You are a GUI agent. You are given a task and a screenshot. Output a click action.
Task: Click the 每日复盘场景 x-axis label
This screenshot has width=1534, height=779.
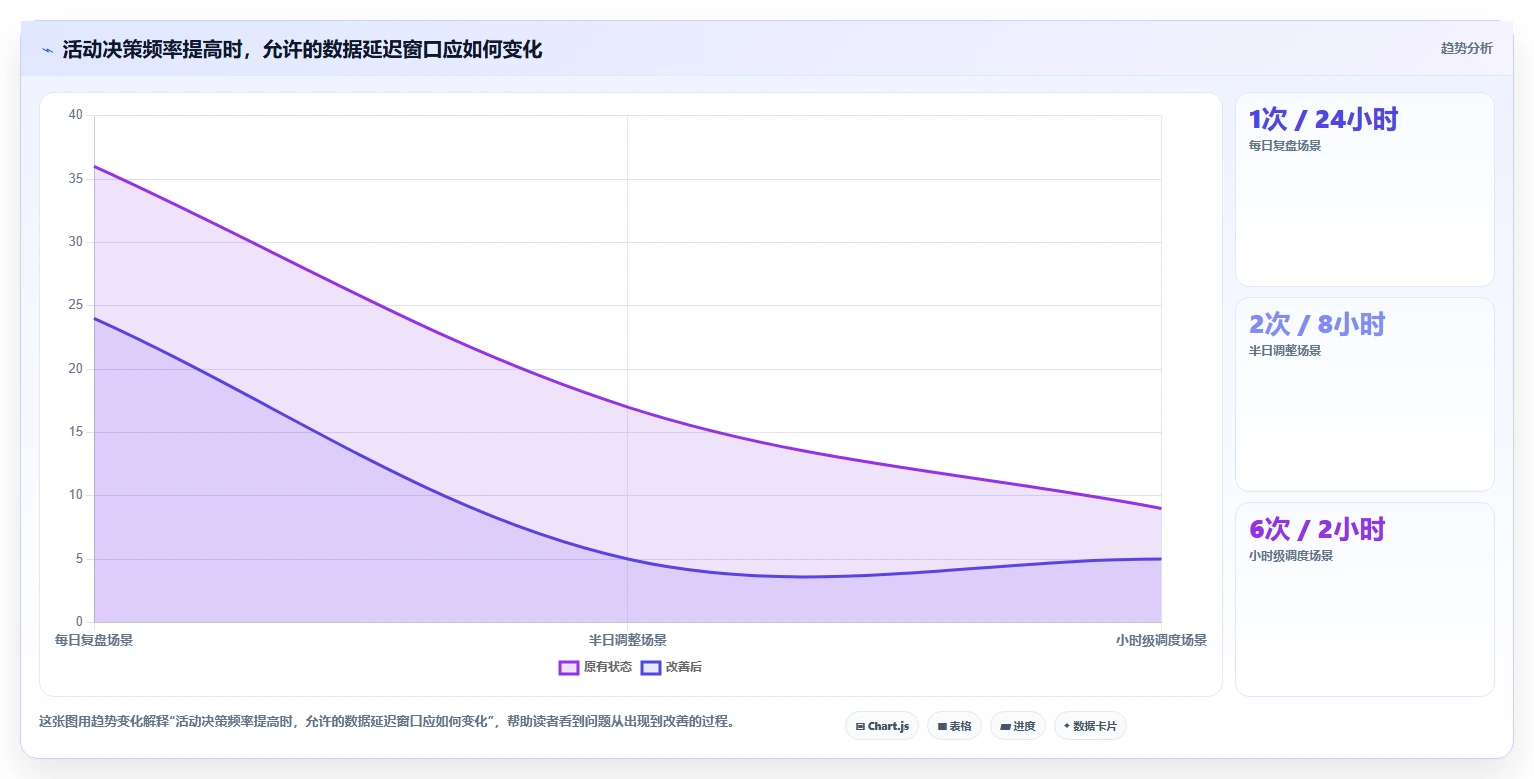[94, 640]
